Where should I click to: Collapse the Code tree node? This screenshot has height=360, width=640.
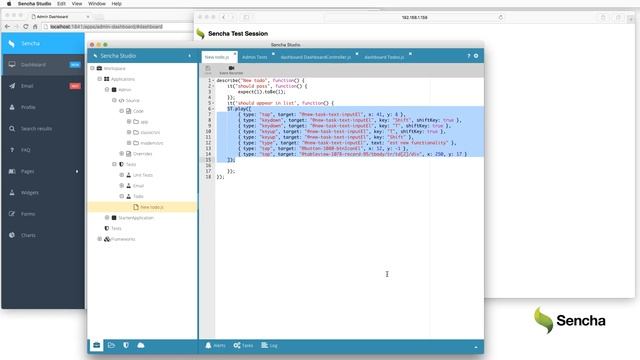coord(122,111)
